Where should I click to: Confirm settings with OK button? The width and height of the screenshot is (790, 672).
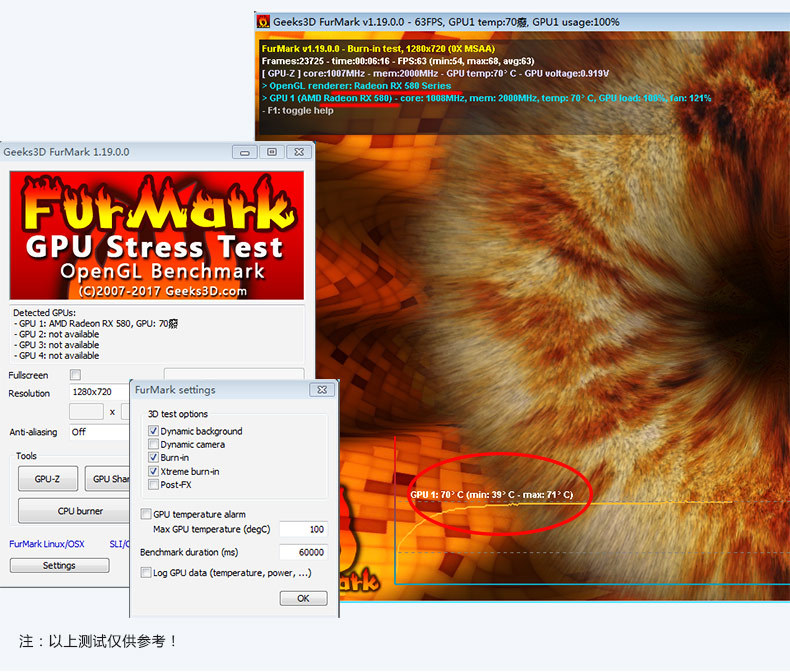pyautogui.click(x=303, y=598)
